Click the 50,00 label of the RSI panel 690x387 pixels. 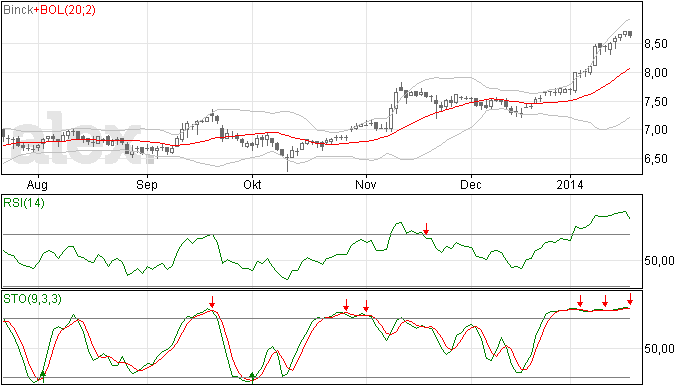(659, 261)
